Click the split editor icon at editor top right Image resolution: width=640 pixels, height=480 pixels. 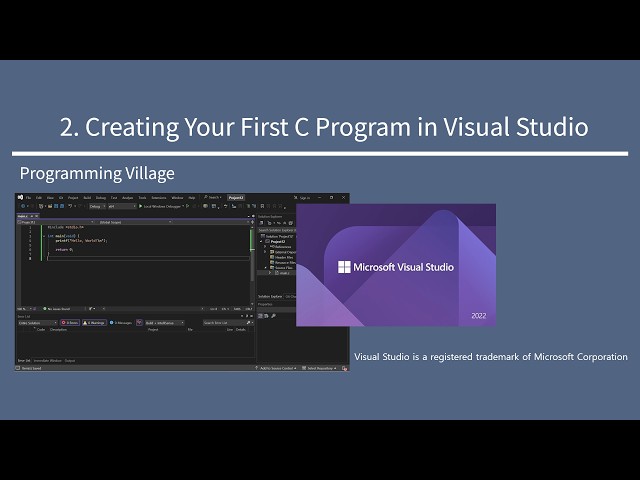pyautogui.click(x=252, y=222)
